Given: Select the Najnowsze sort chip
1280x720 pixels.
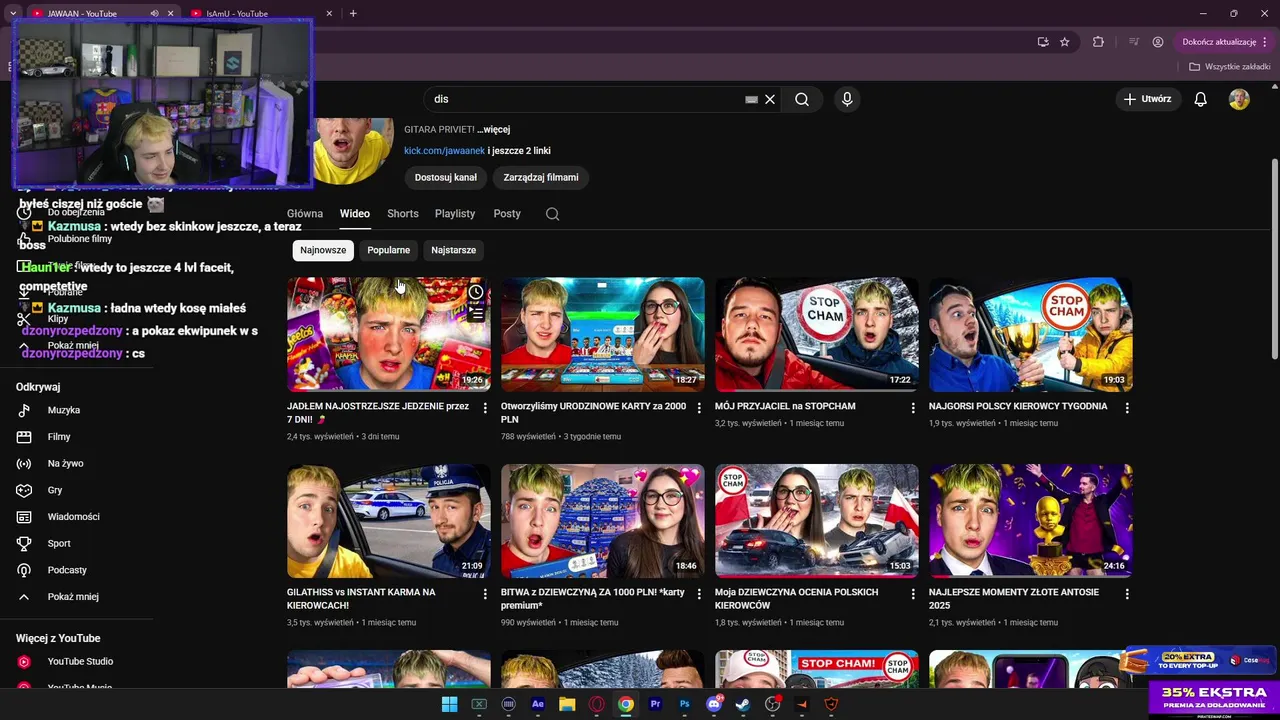Looking at the screenshot, I should point(323,250).
